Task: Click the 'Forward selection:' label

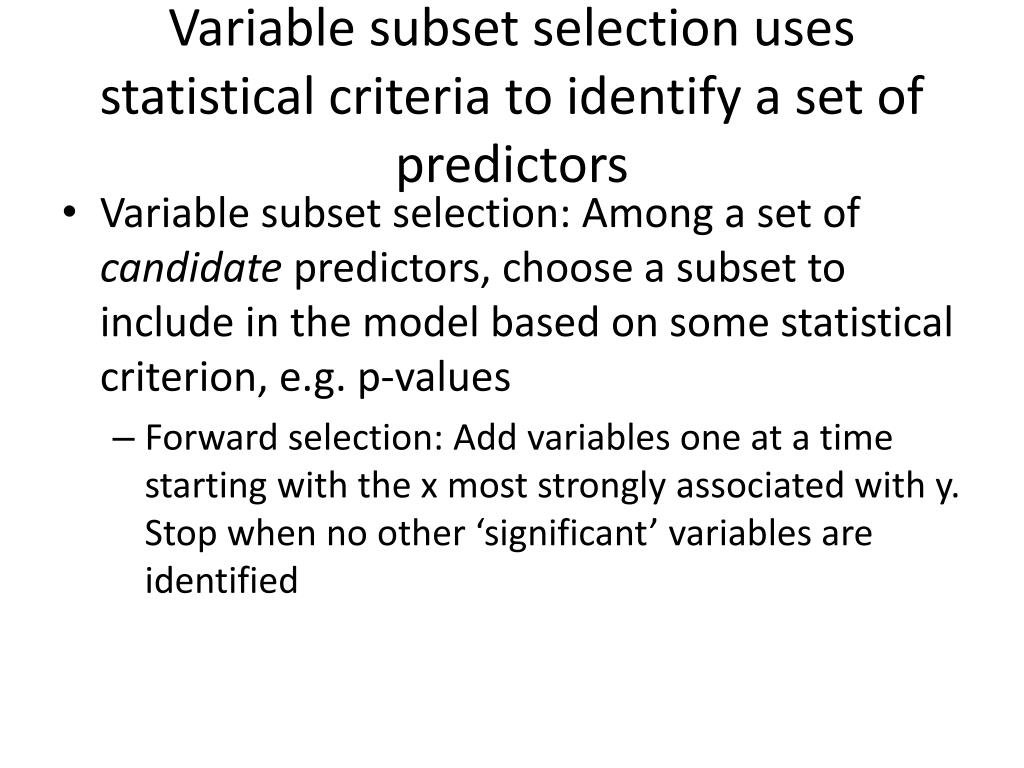Action: [294, 438]
